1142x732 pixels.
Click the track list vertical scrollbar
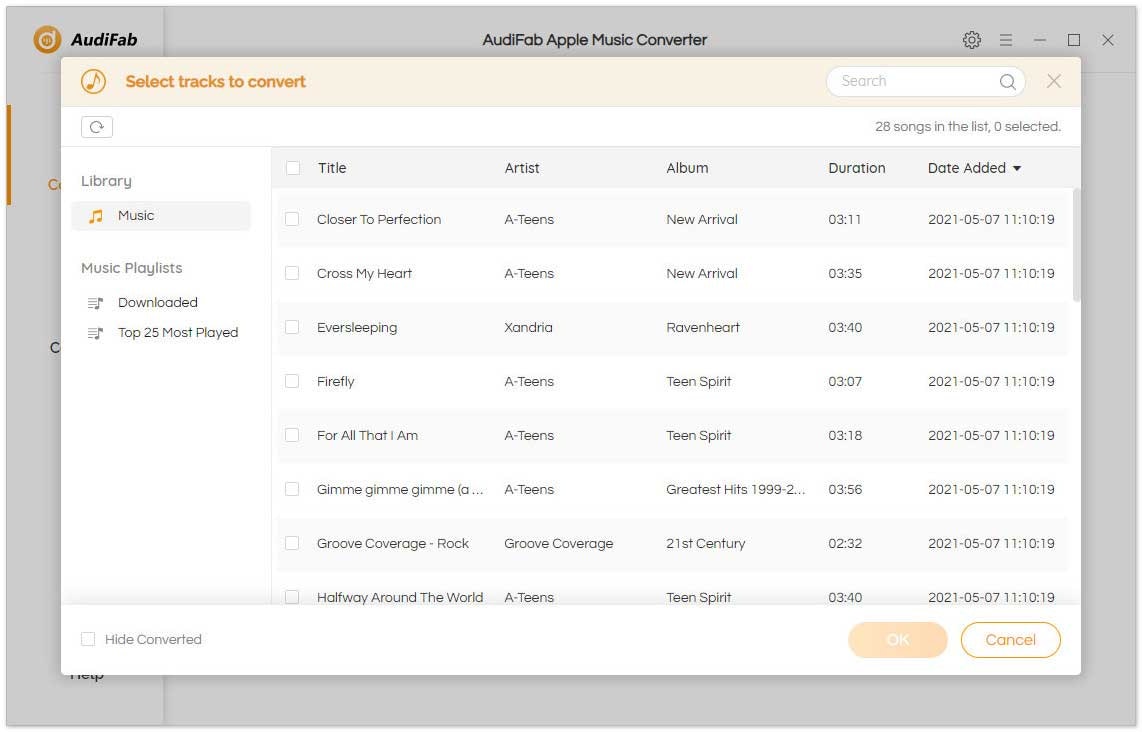[x=1076, y=245]
